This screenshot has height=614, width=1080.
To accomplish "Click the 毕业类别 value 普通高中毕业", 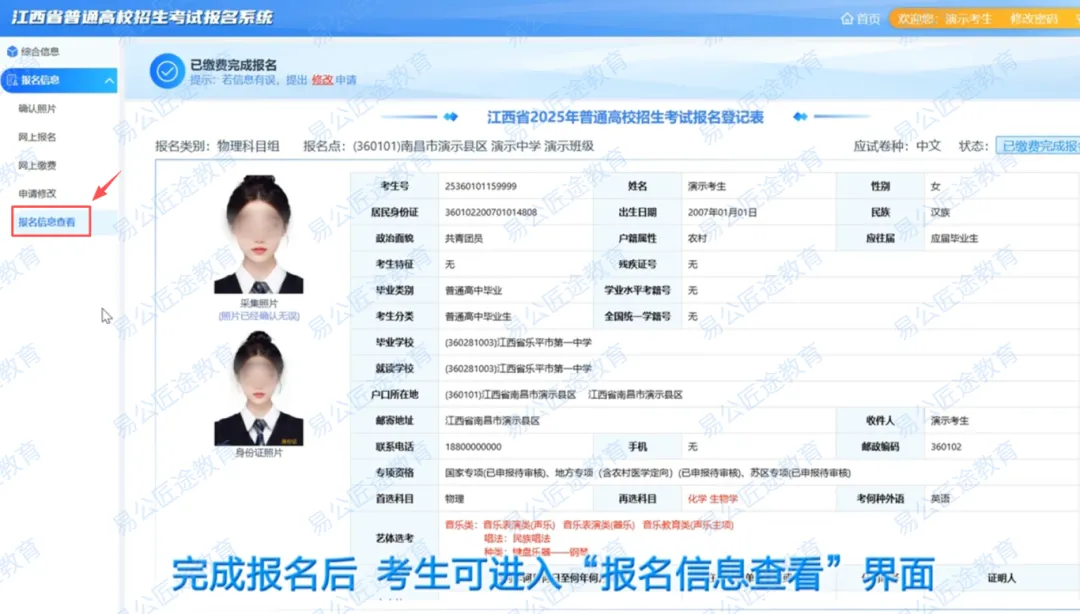I will [x=473, y=291].
